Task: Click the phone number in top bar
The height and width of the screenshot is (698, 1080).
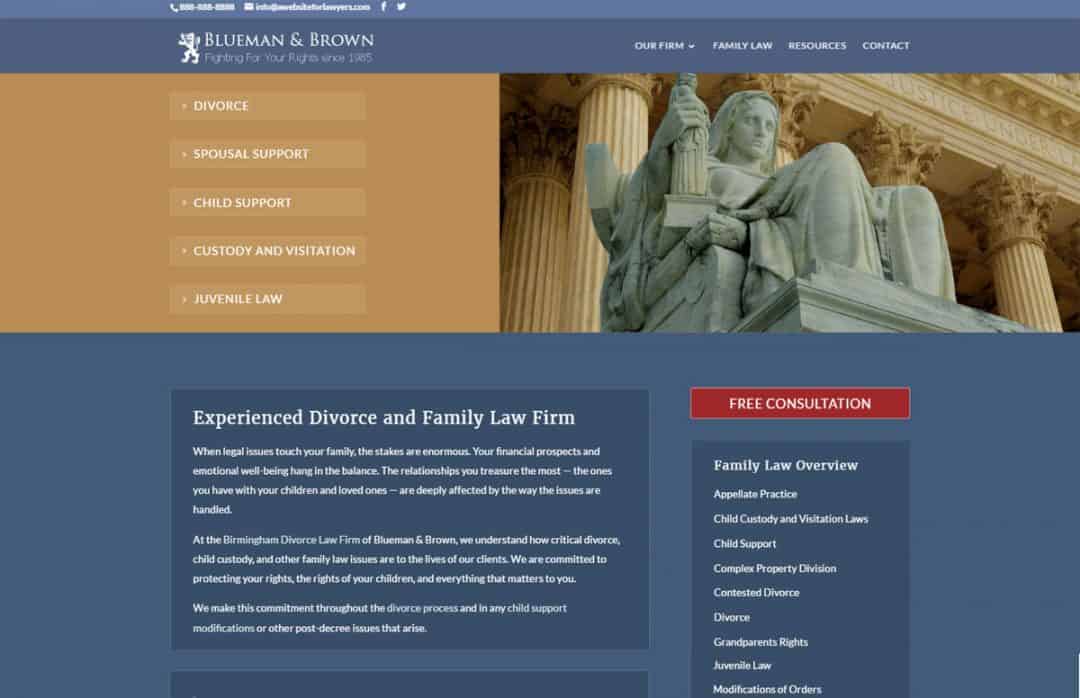Action: tap(207, 7)
